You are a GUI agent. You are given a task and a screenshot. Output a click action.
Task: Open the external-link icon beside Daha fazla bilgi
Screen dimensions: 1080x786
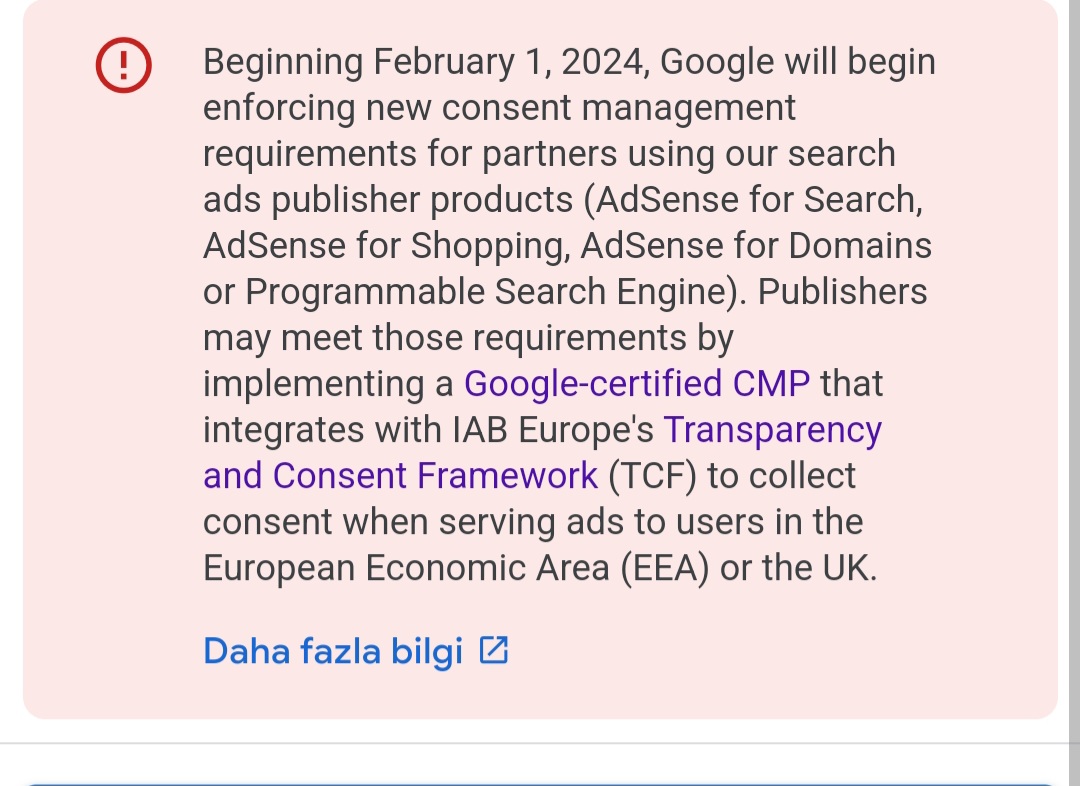click(494, 650)
